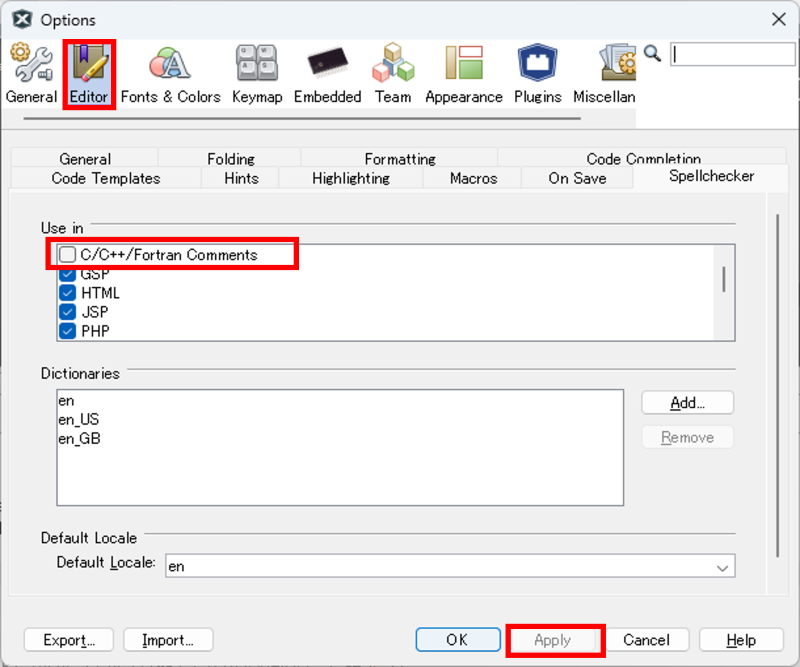The image size is (800, 667).
Task: Click the Use in list scrollbar
Action: coord(724,279)
